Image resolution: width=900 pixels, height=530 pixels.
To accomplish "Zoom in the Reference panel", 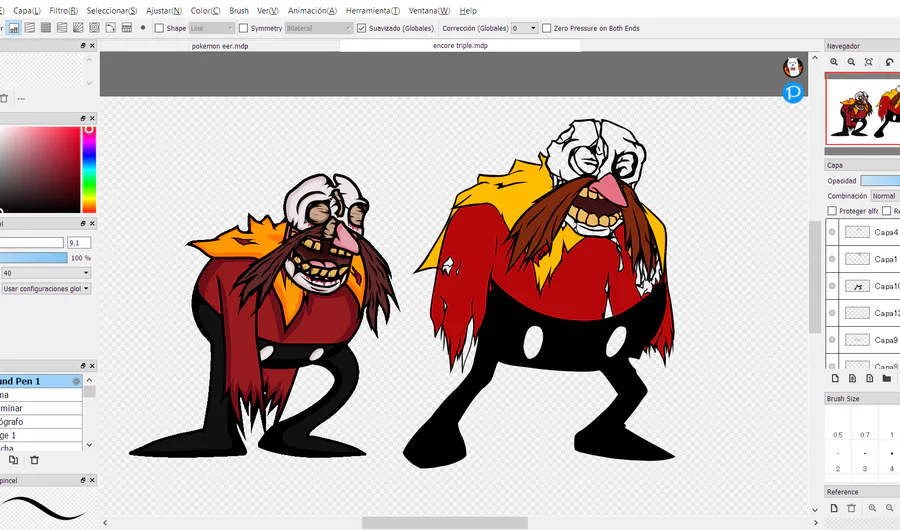I will pos(872,508).
